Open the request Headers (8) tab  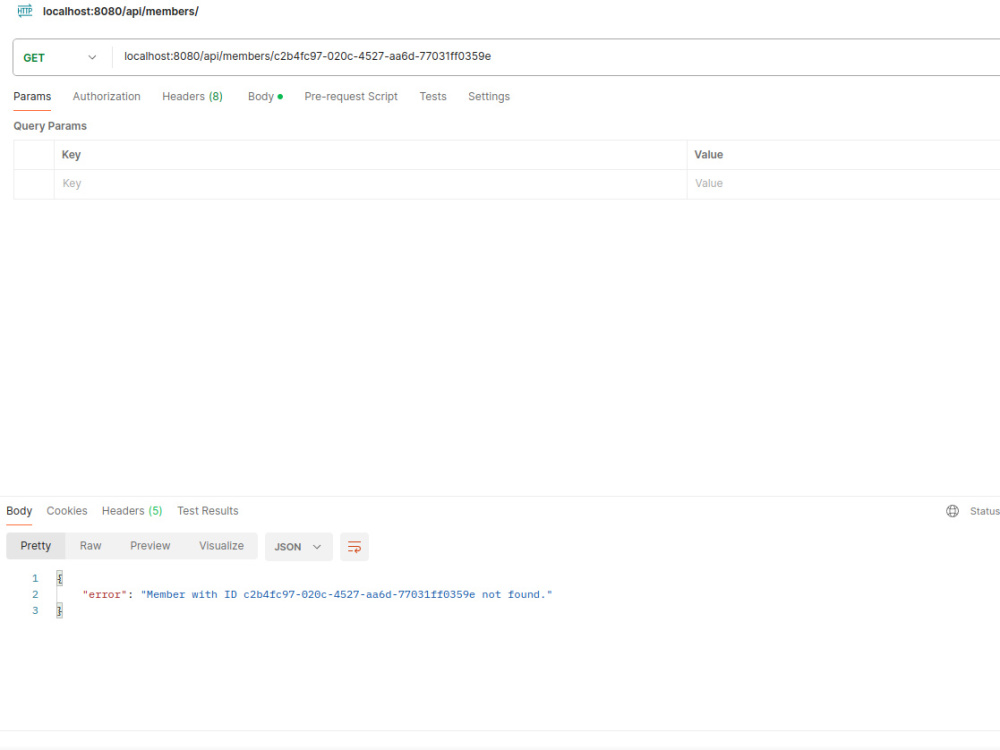(192, 96)
